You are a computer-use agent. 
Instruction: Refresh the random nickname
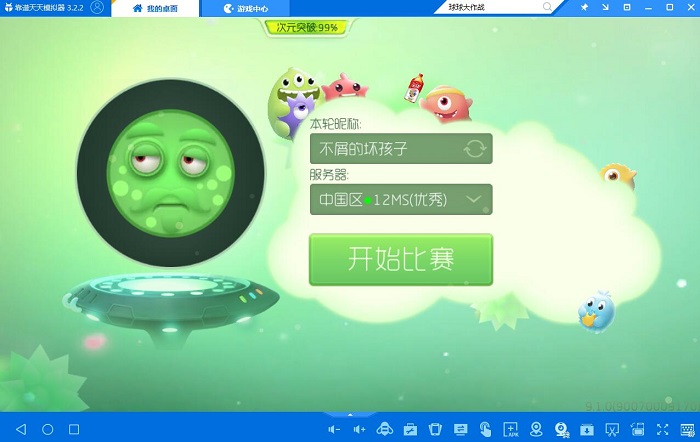(474, 149)
